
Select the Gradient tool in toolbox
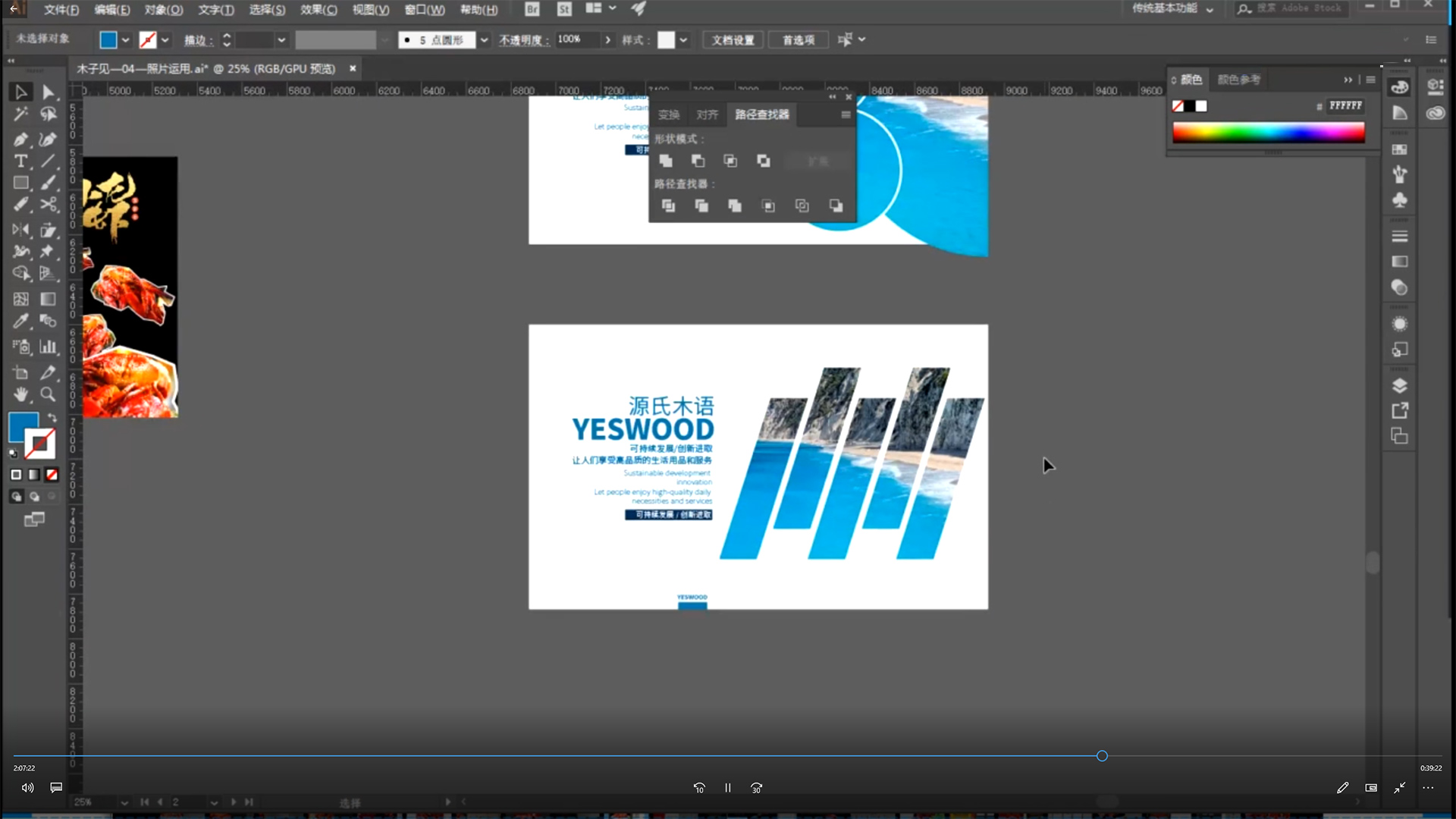click(48, 299)
